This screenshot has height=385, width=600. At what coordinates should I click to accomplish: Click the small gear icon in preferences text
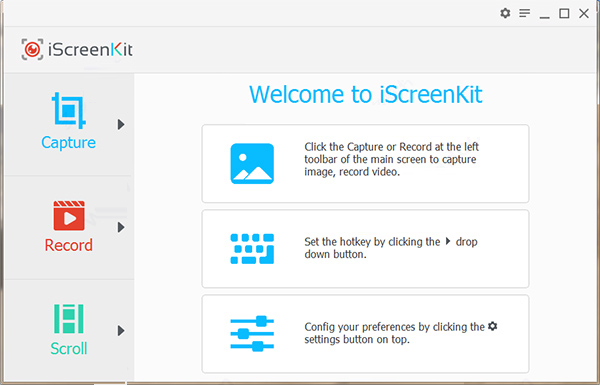(493, 326)
